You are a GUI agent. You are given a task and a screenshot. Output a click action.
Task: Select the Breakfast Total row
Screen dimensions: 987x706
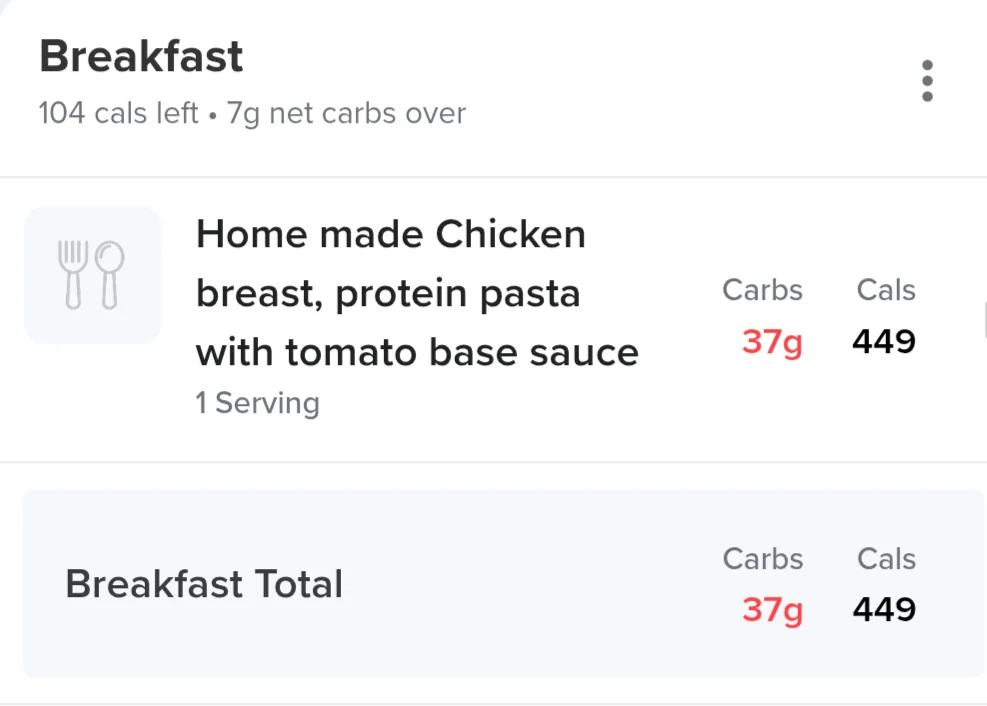504,583
